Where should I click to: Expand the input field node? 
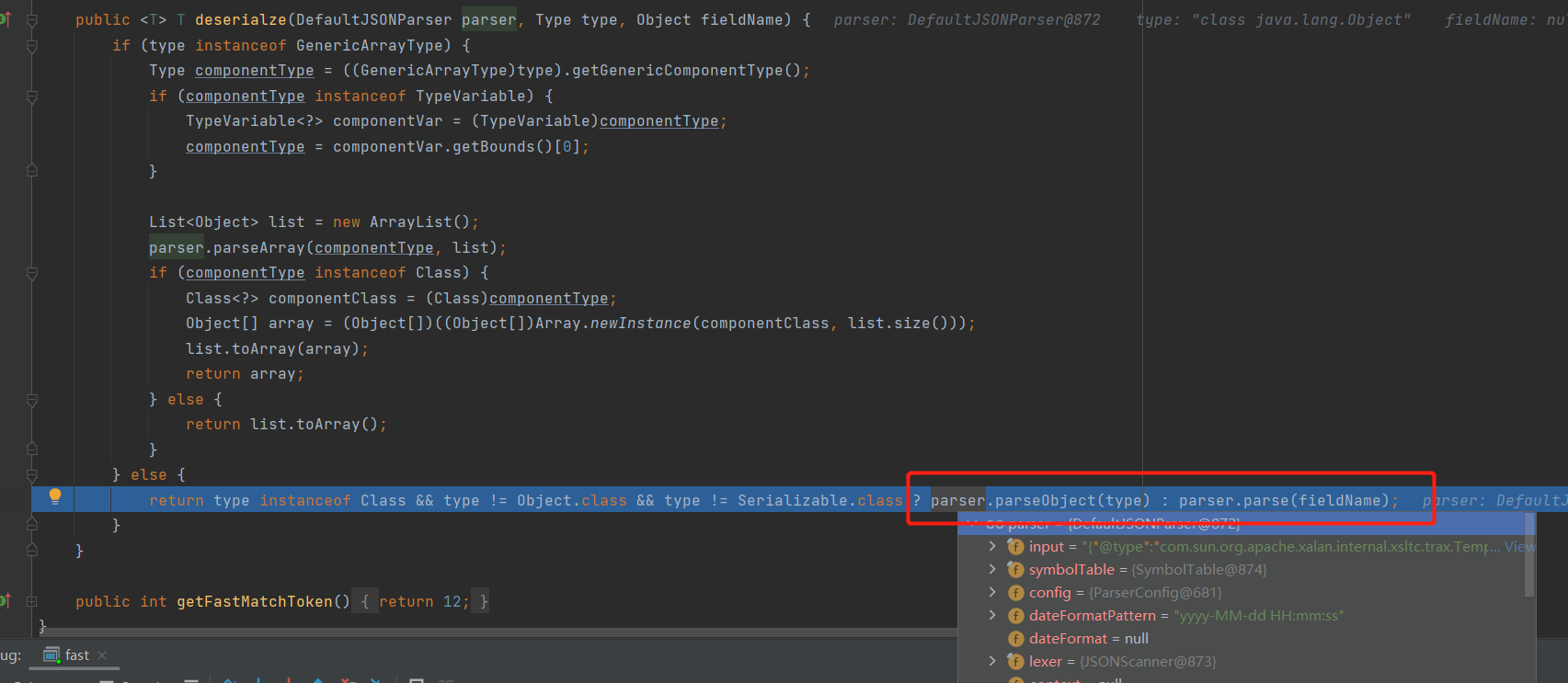992,546
